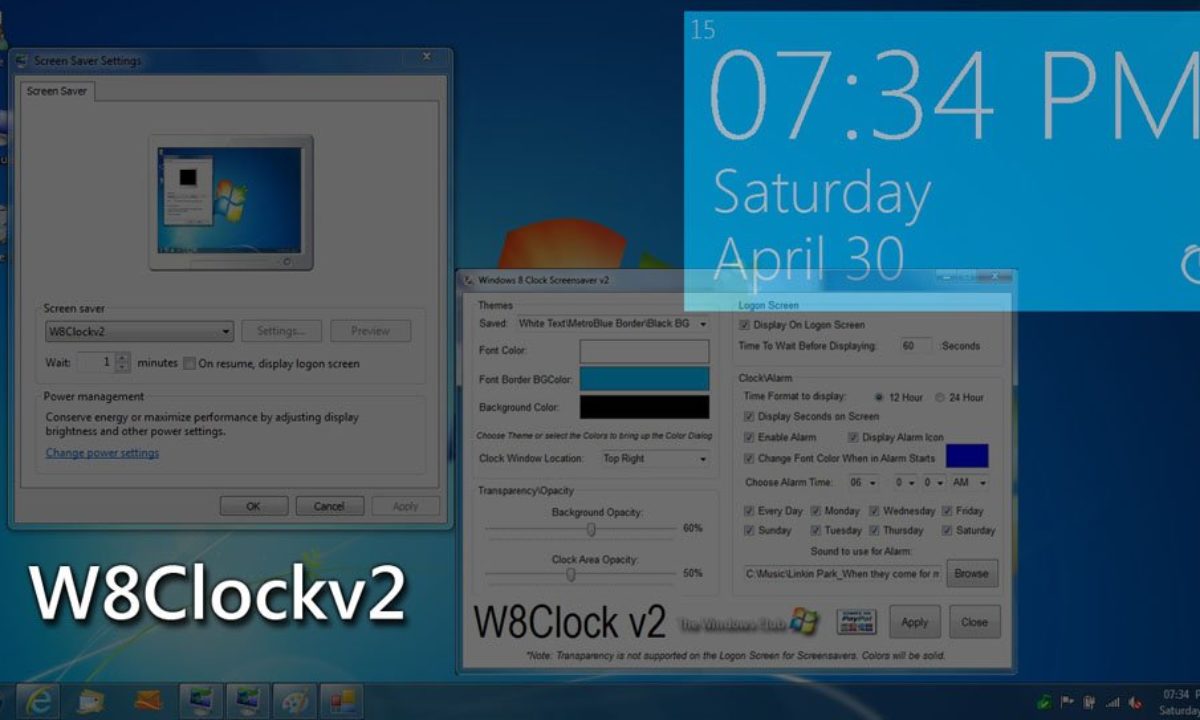Image resolution: width=1200 pixels, height=720 pixels.
Task: Click Close in the W8Clock window
Action: coord(974,622)
